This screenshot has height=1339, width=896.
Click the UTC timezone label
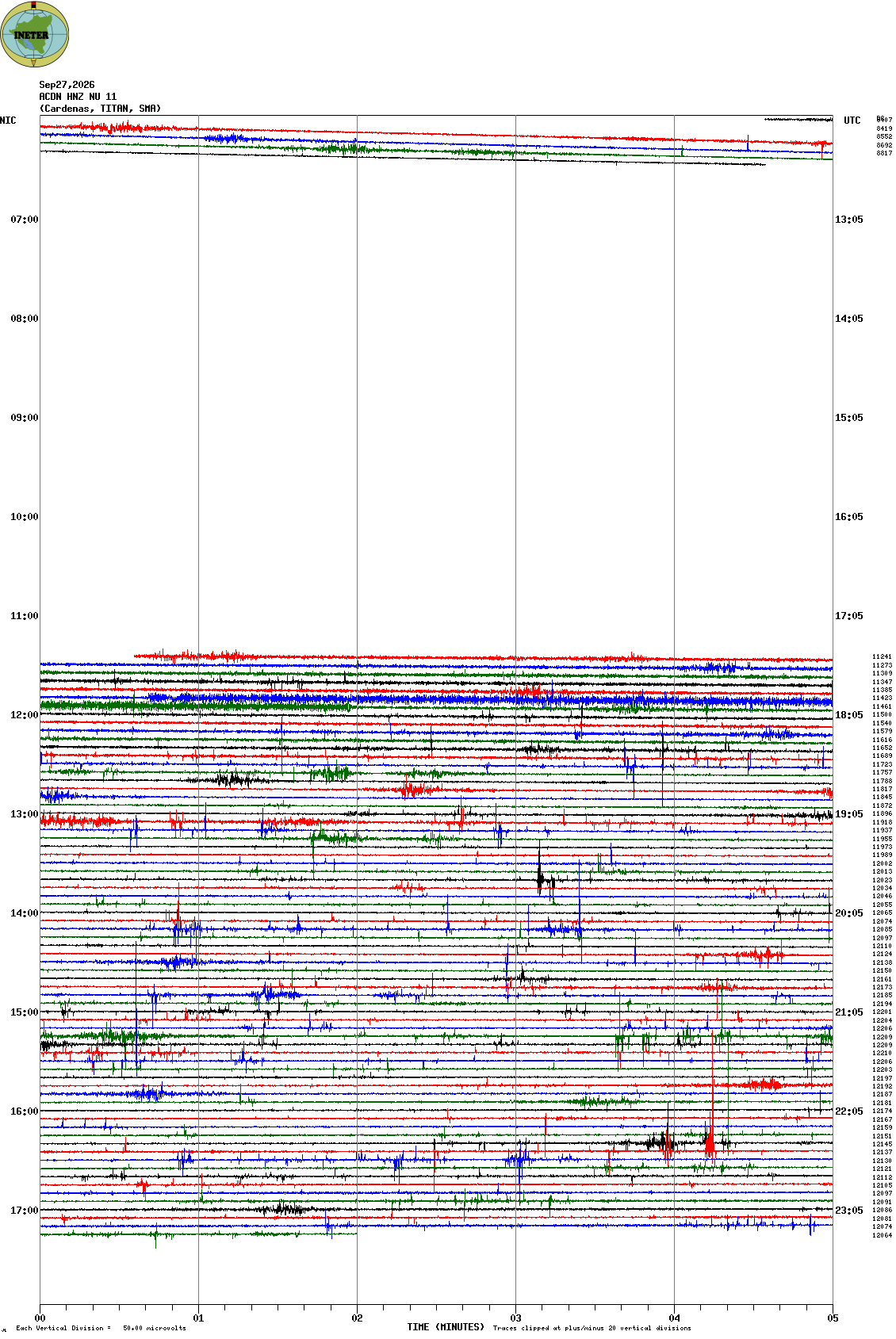852,121
